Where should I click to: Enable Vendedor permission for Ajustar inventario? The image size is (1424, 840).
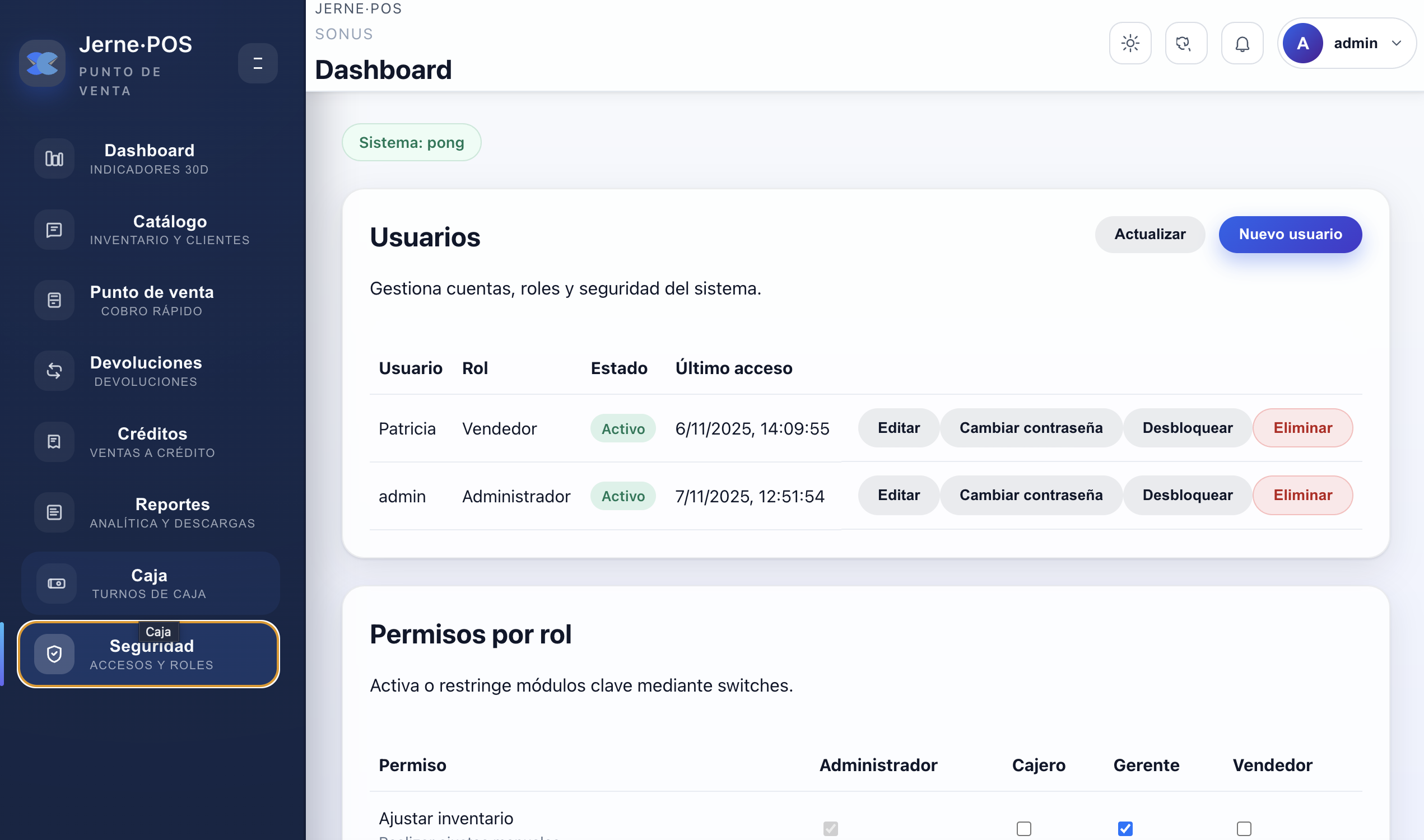coord(1244,828)
